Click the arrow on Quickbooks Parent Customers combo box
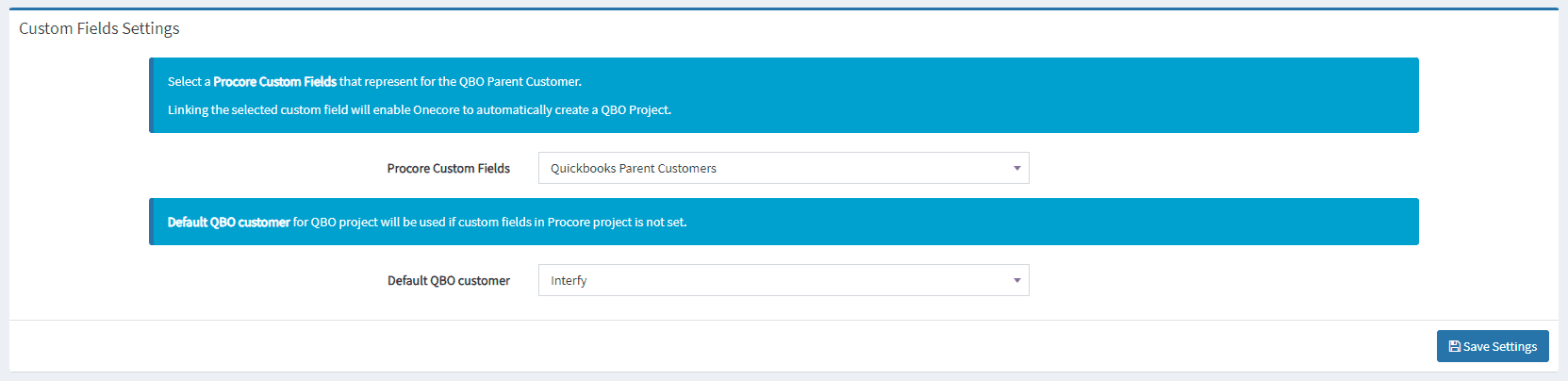The image size is (1568, 381). pos(1016,168)
